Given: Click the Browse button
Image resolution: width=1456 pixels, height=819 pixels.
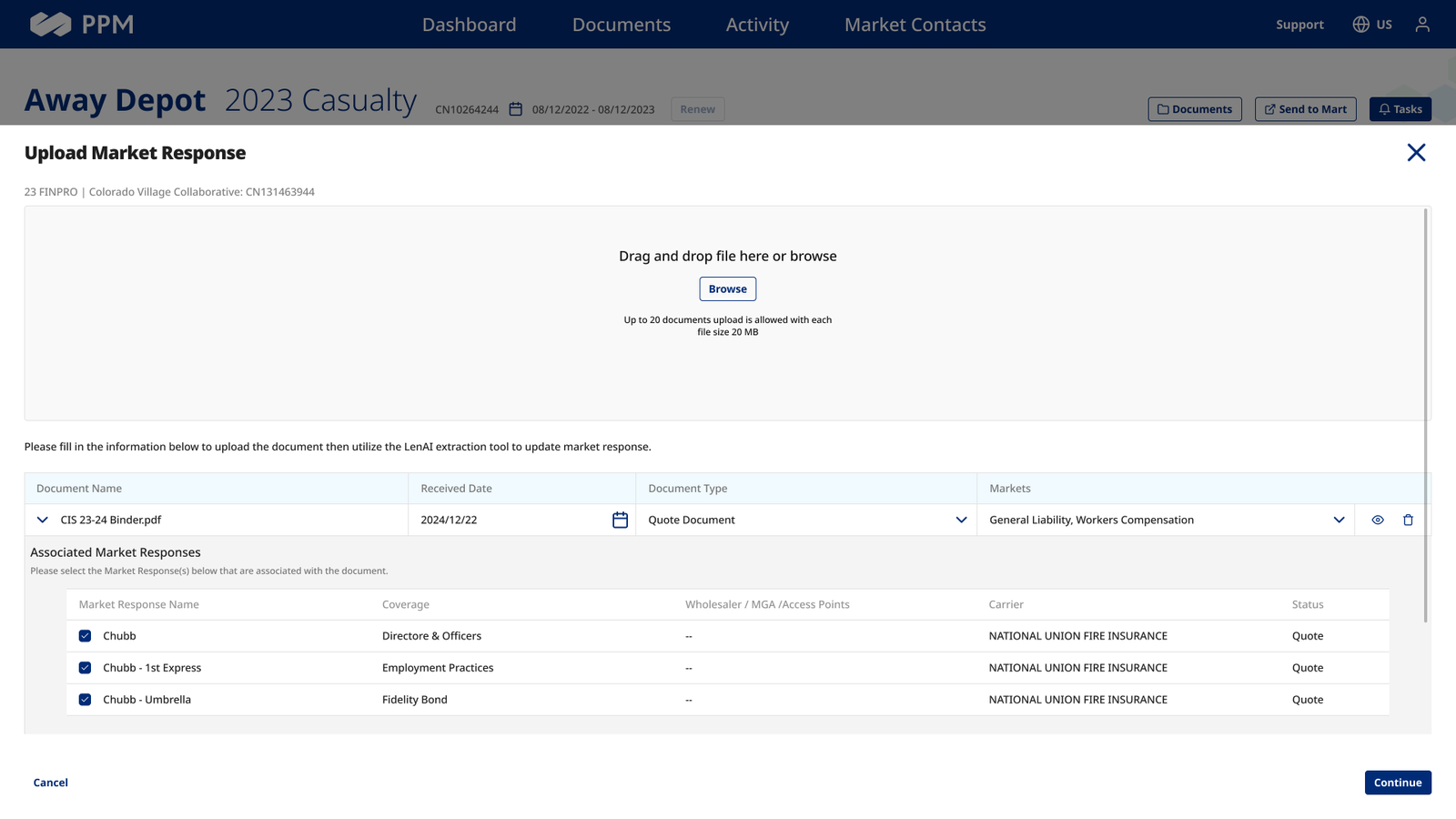Looking at the screenshot, I should point(728,288).
